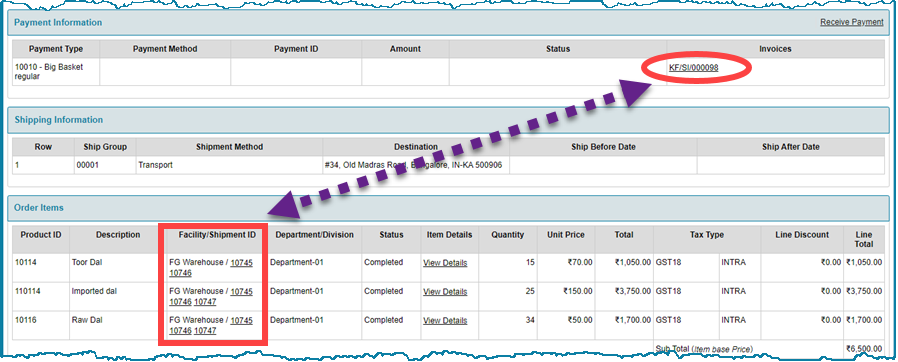The image size is (898, 362).
Task: Select the ₹6,500.00 sub total value
Action: (864, 348)
